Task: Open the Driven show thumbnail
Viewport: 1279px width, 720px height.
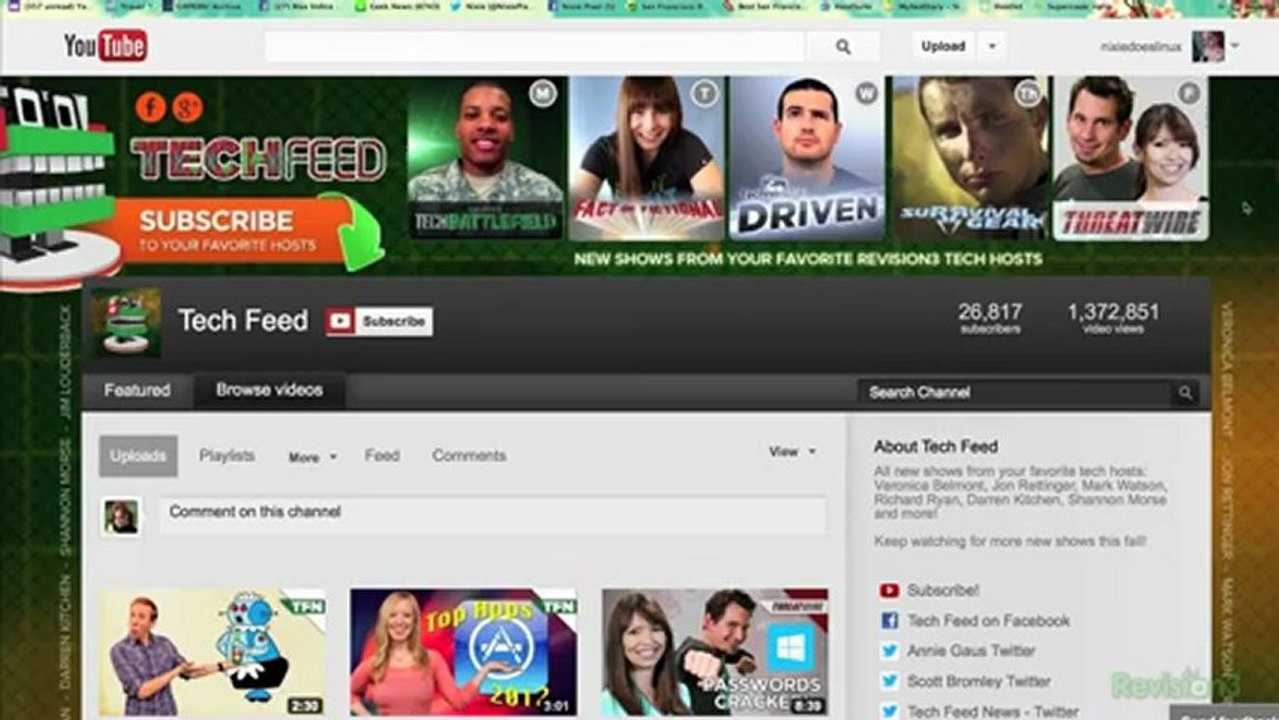Action: coord(807,158)
